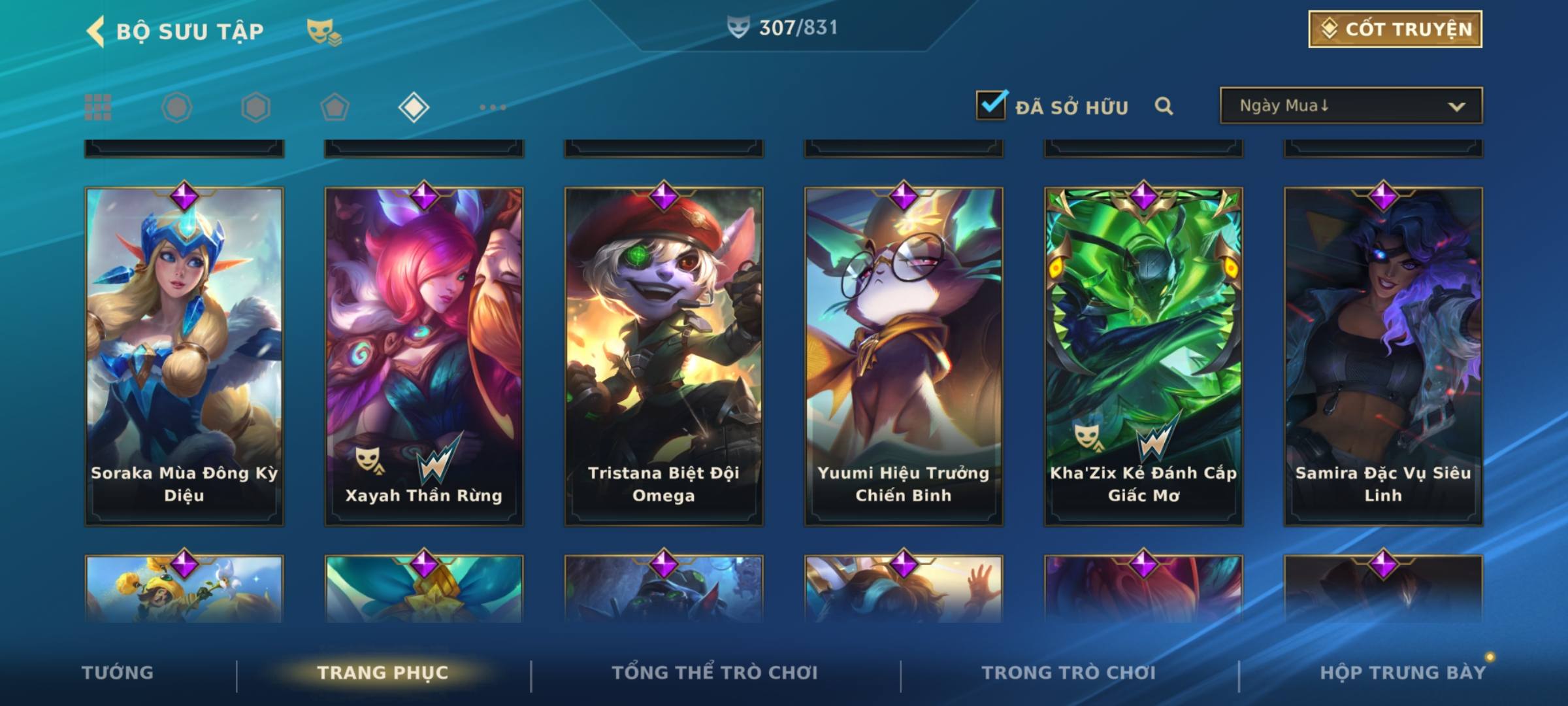This screenshot has width=1568, height=706.
Task: Select the grid view filter icon
Action: pyautogui.click(x=98, y=107)
